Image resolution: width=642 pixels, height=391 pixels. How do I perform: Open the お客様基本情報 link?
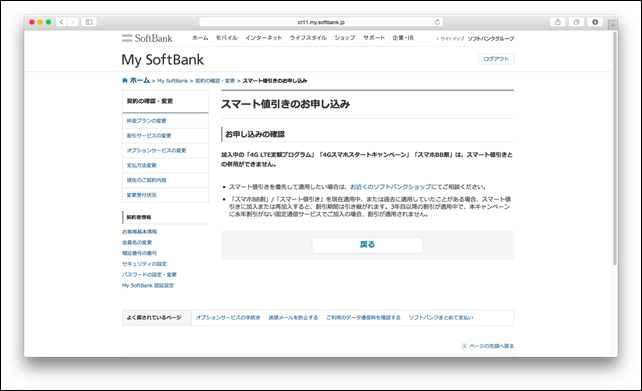pyautogui.click(x=140, y=232)
